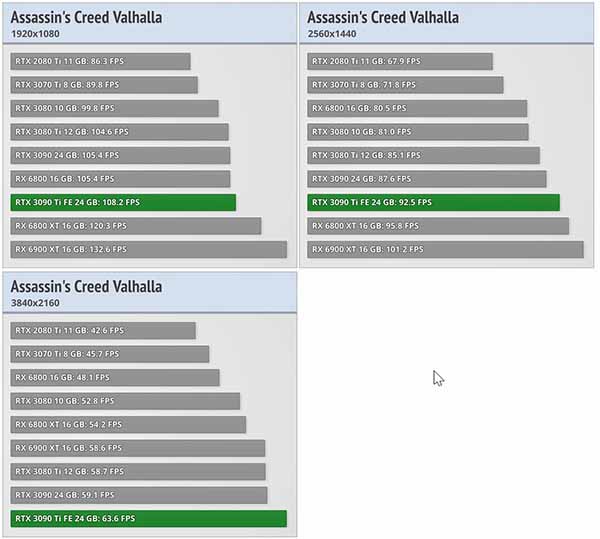The width and height of the screenshot is (600, 539).
Task: Pick the RTX 3080 Ti 58.7 FPS bar
Action: [138, 472]
